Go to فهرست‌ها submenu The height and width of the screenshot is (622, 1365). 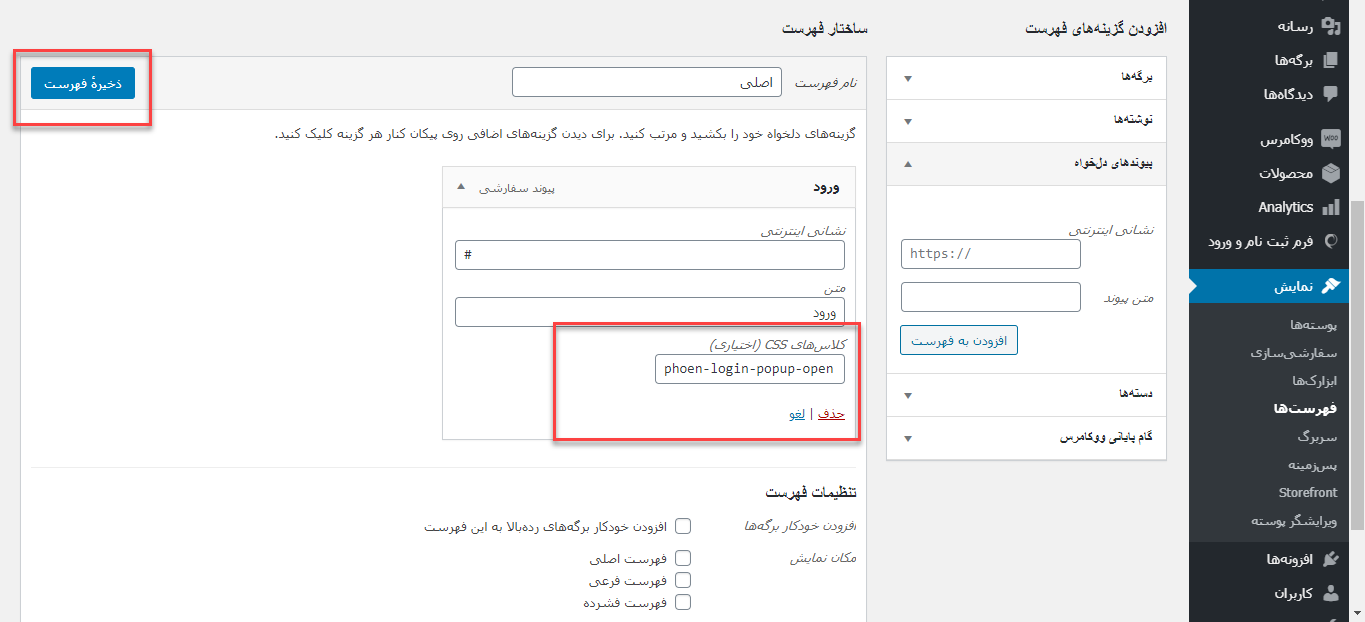tap(1305, 409)
